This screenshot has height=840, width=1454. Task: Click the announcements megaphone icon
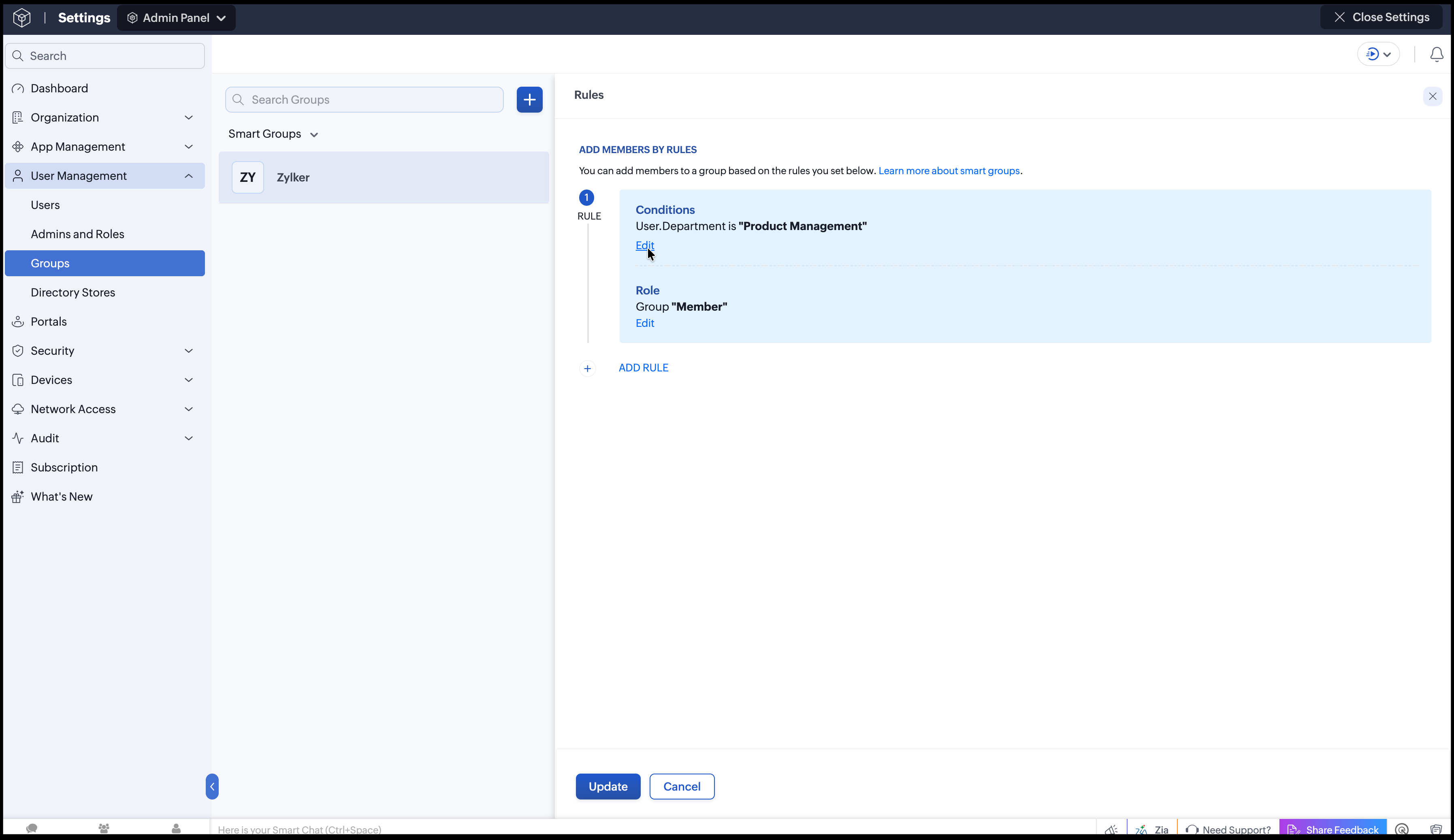tap(1111, 829)
